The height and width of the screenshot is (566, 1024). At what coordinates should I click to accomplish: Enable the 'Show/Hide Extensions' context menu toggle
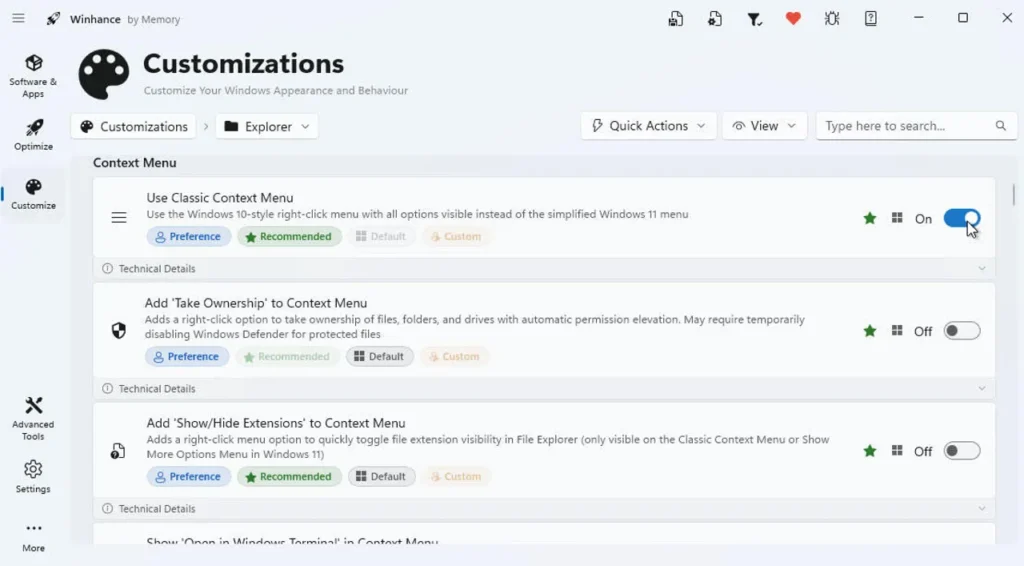(961, 451)
